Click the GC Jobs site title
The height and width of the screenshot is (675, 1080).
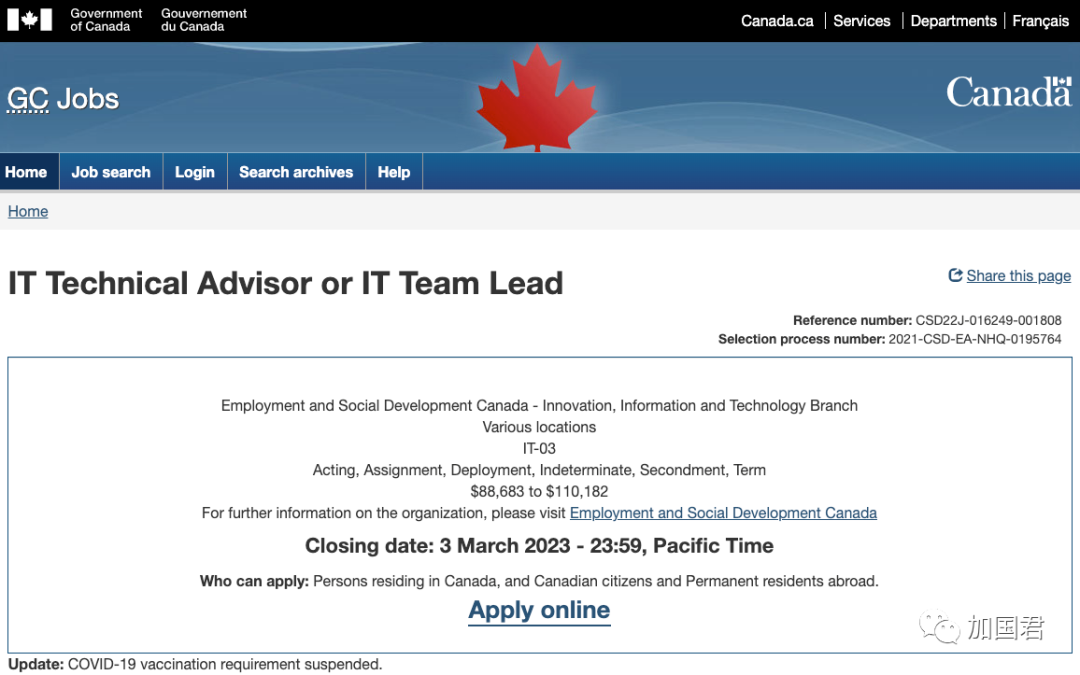click(x=63, y=99)
